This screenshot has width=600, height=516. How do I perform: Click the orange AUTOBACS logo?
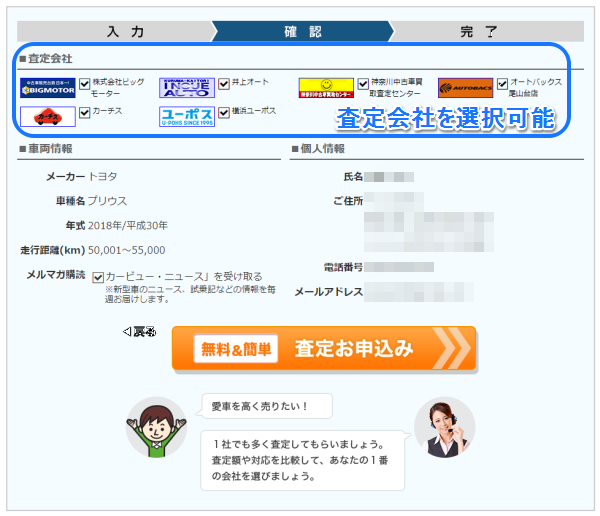coord(465,88)
